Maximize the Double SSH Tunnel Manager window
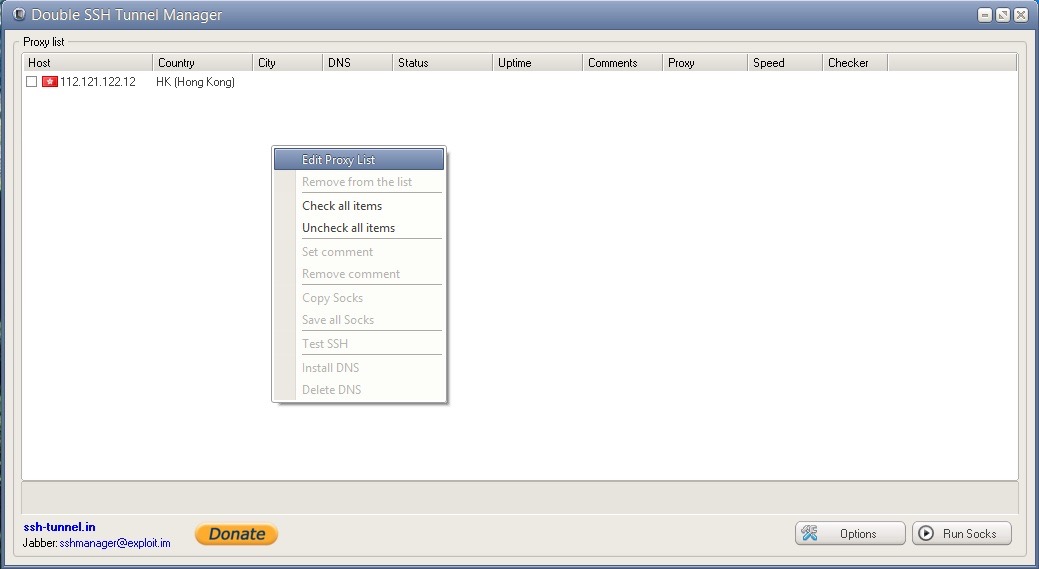The image size is (1039, 569). click(x=1003, y=15)
